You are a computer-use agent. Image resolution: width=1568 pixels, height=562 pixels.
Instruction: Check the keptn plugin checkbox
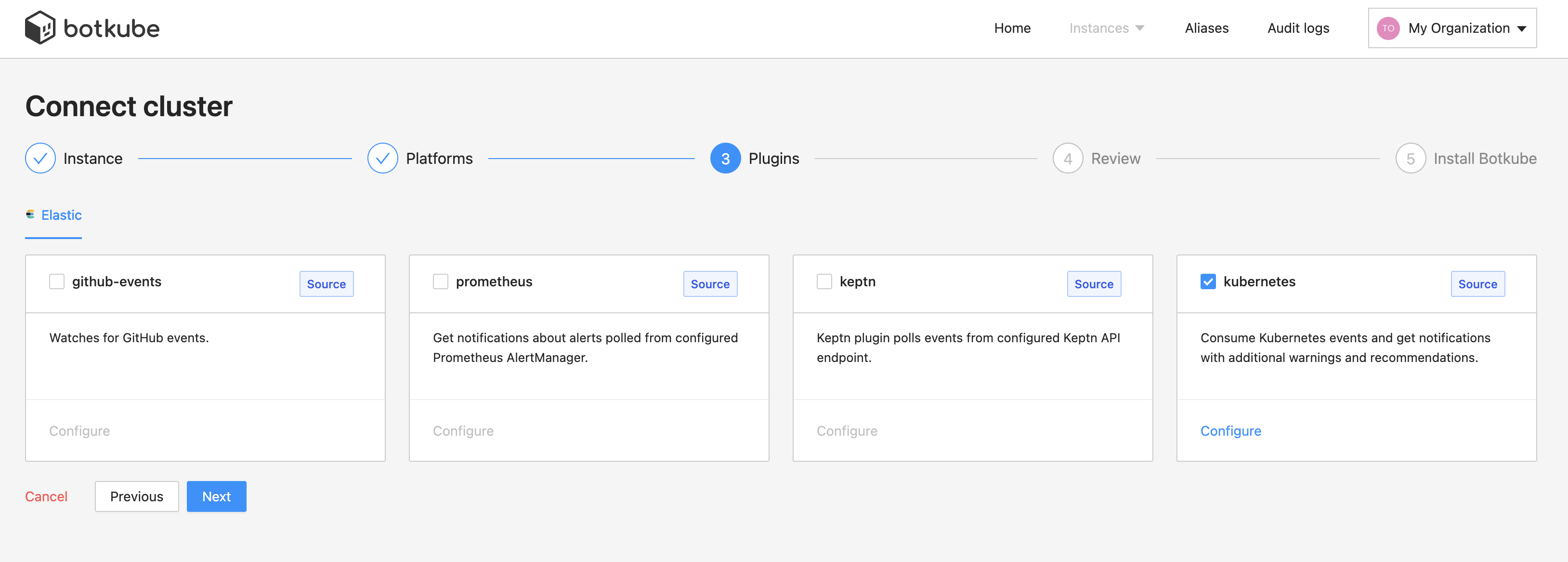824,281
